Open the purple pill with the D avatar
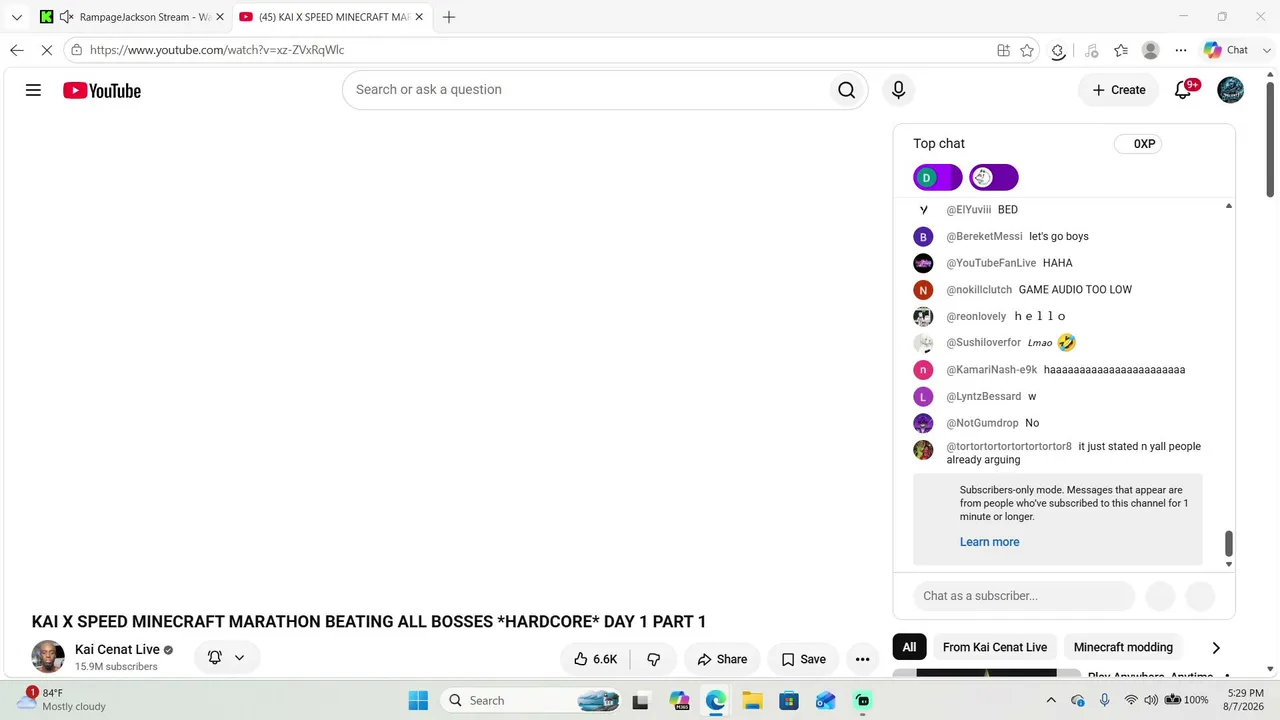 937,178
